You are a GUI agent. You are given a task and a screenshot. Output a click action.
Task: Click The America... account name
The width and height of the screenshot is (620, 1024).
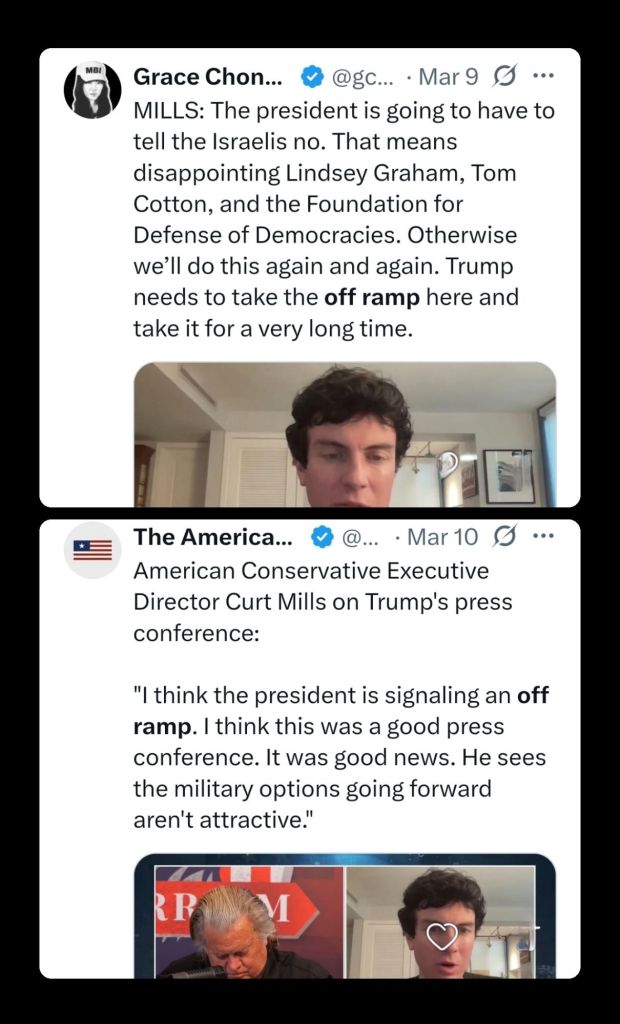pyautogui.click(x=212, y=537)
